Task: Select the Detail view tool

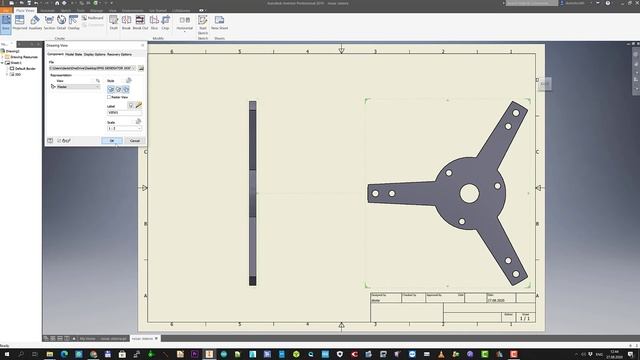Action: tap(61, 23)
